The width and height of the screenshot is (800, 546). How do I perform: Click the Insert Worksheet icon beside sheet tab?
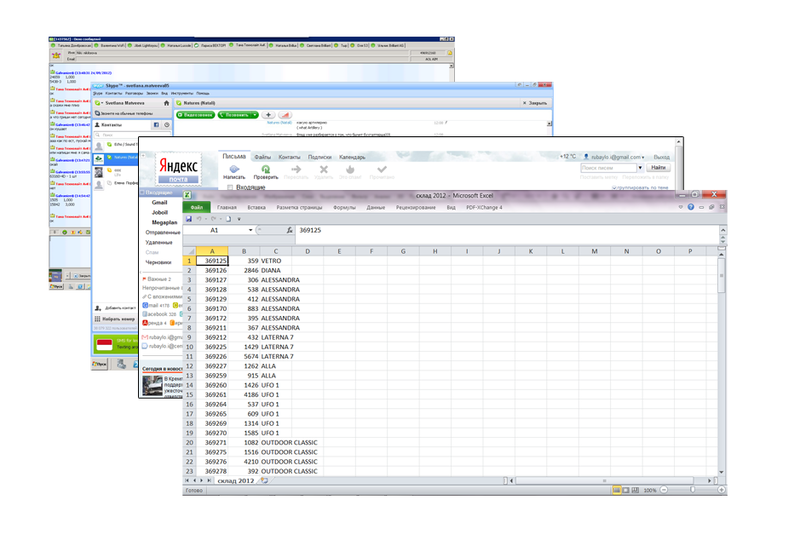pyautogui.click(x=265, y=481)
